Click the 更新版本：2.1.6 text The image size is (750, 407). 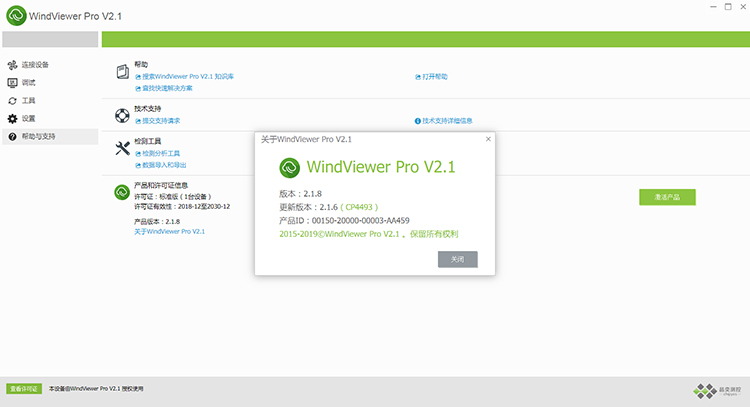(309, 207)
